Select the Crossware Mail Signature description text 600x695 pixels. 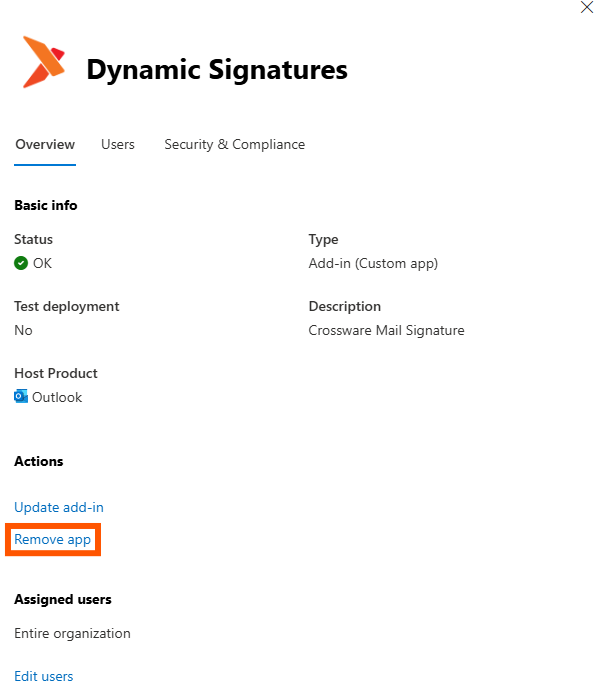[386, 331]
